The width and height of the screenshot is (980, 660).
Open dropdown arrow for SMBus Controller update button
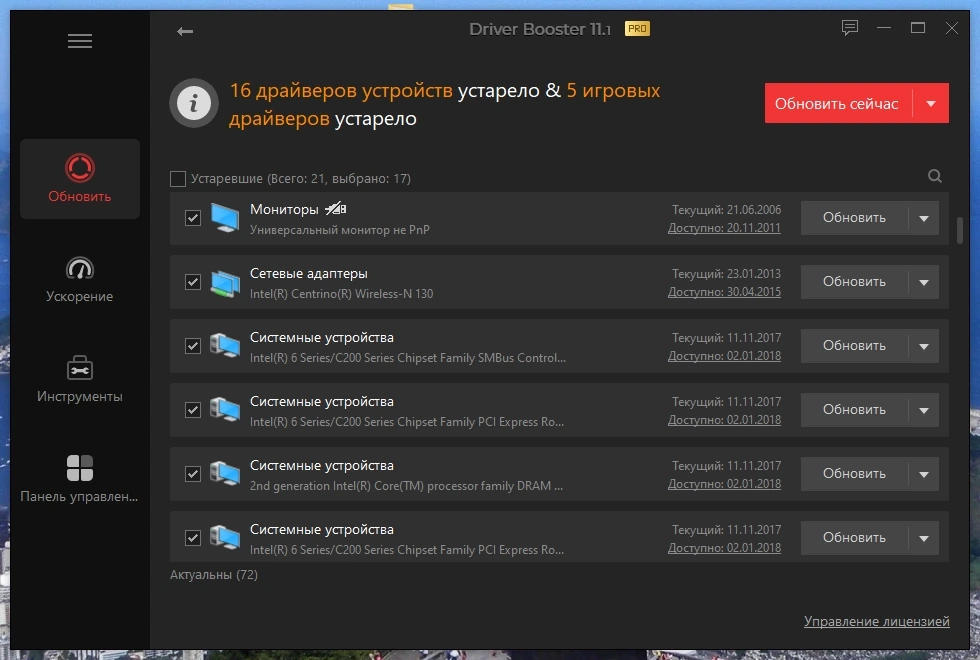[x=924, y=346]
